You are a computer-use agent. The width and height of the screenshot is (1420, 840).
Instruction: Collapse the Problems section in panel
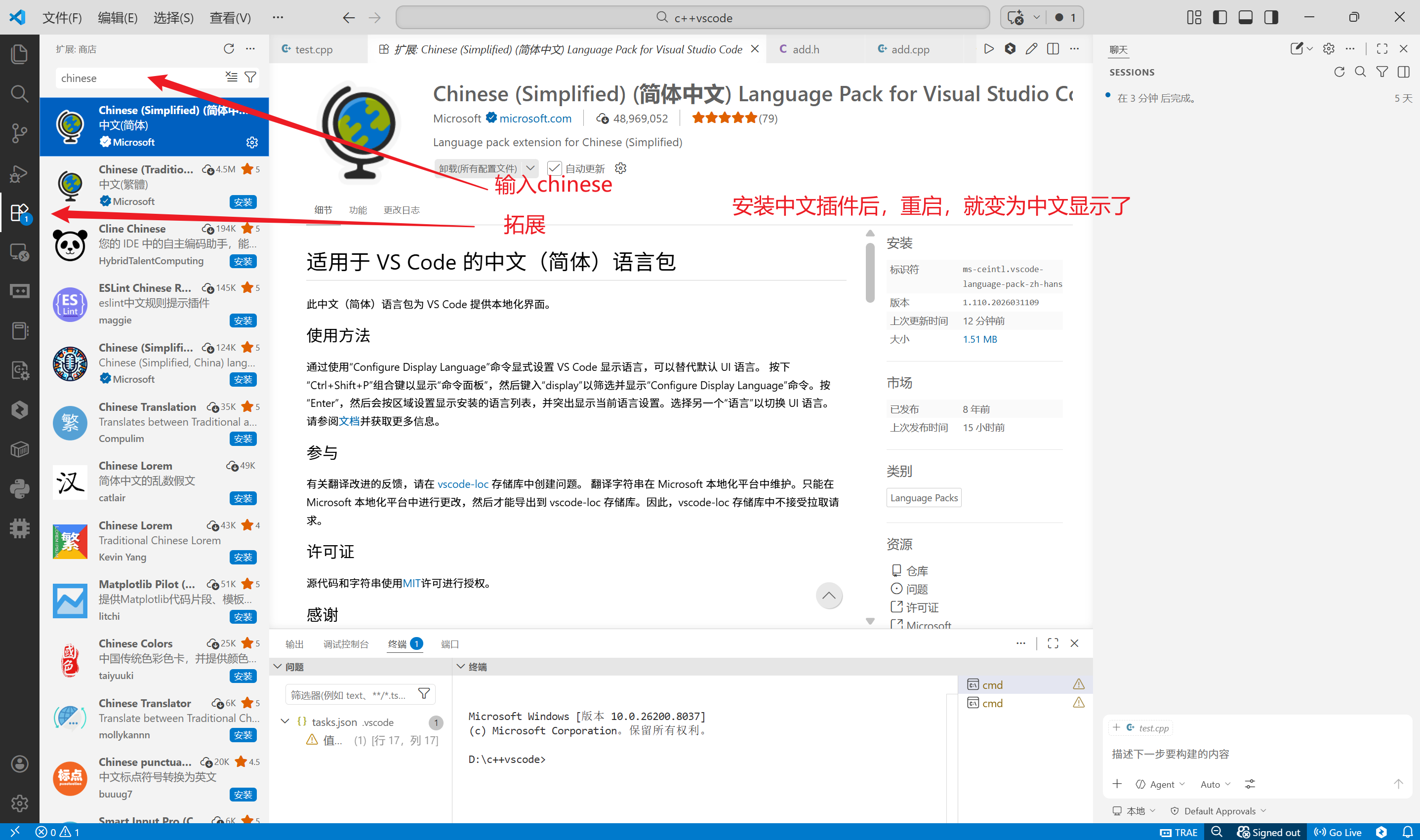tap(278, 667)
